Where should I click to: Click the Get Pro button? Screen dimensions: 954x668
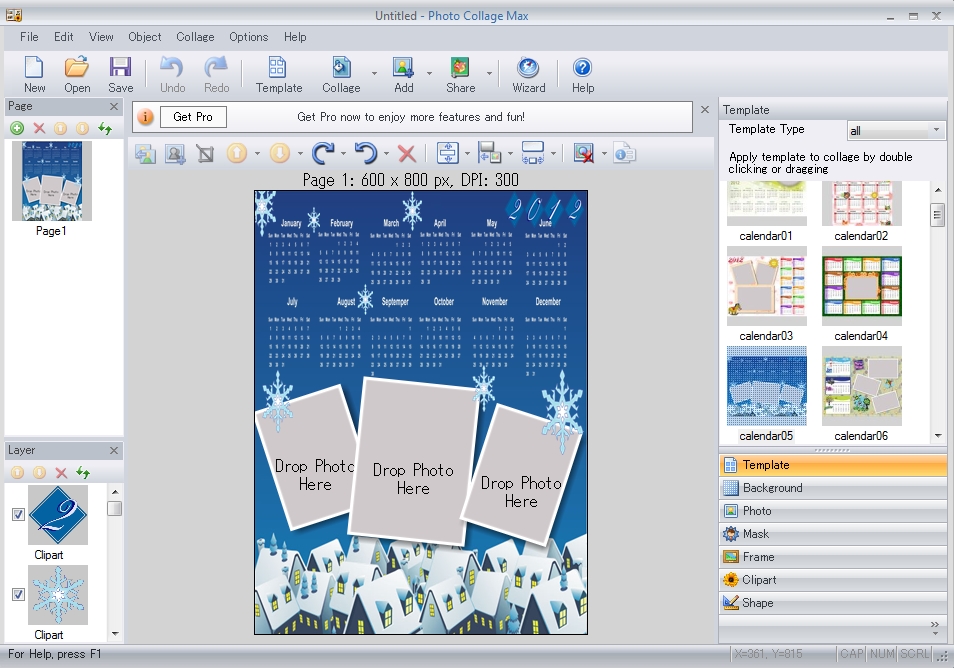pos(192,116)
